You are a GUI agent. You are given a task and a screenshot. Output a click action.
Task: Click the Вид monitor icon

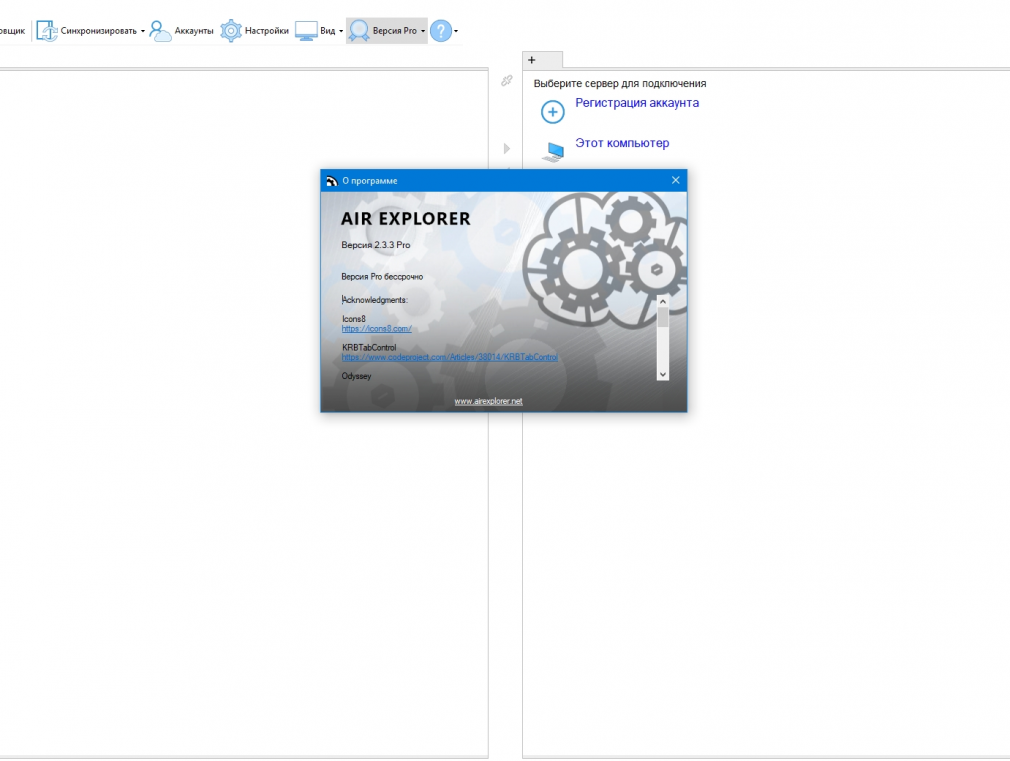(306, 30)
